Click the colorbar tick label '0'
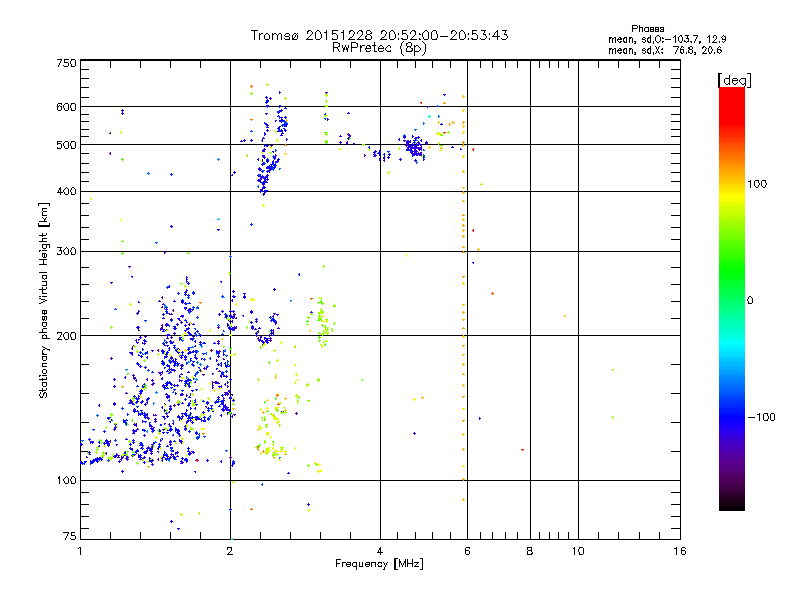The width and height of the screenshot is (800, 600). 750,301
